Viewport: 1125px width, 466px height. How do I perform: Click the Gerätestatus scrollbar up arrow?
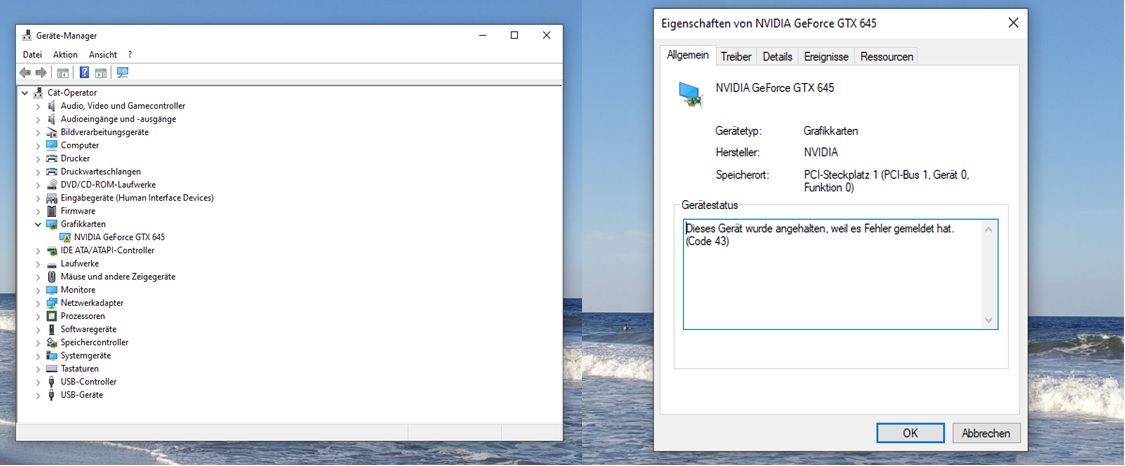989,229
